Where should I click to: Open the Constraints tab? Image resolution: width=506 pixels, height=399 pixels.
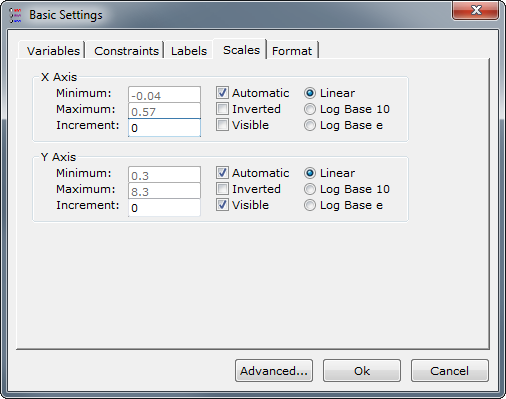(126, 51)
